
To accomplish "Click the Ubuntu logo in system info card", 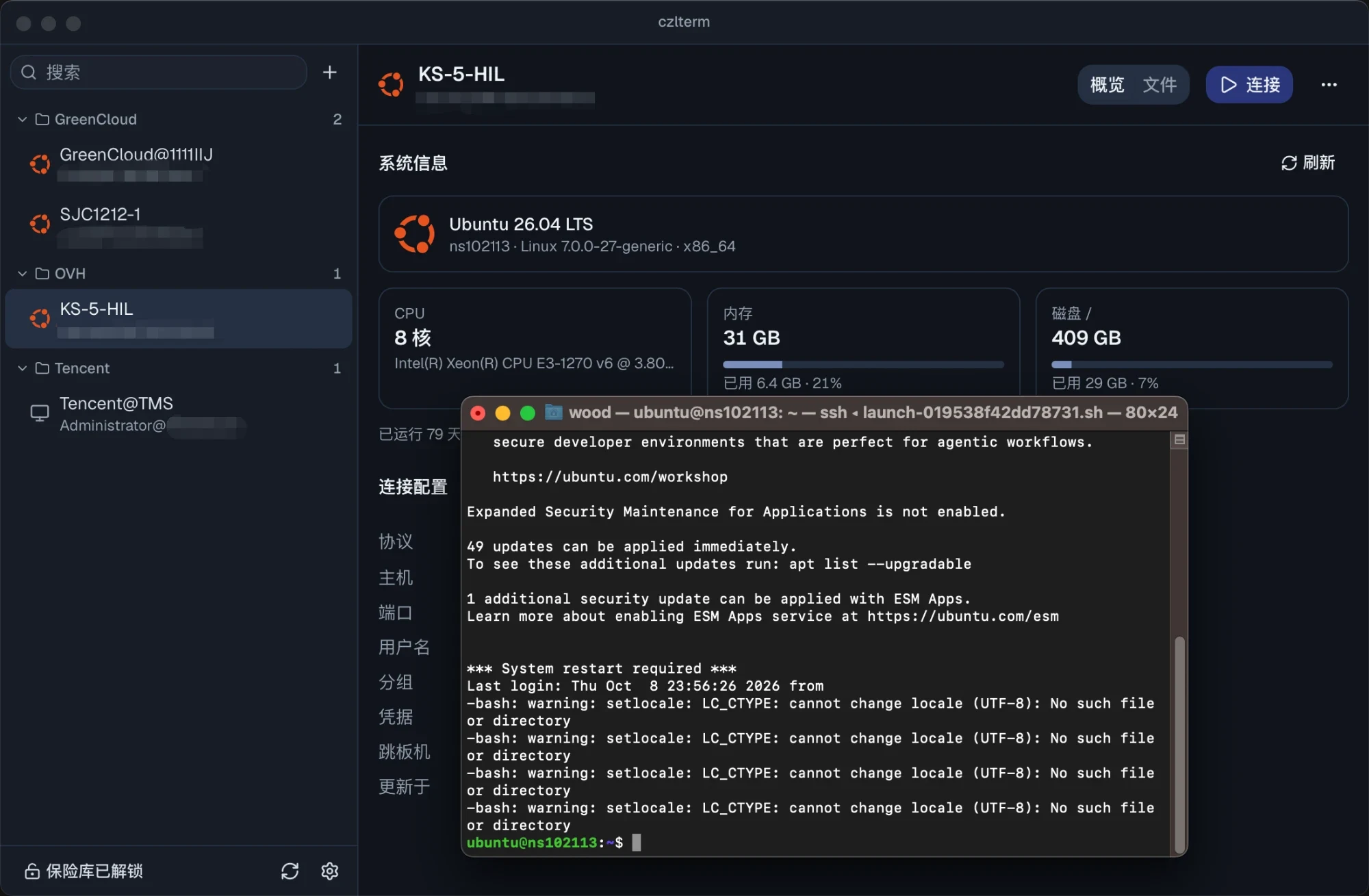I will pyautogui.click(x=415, y=234).
